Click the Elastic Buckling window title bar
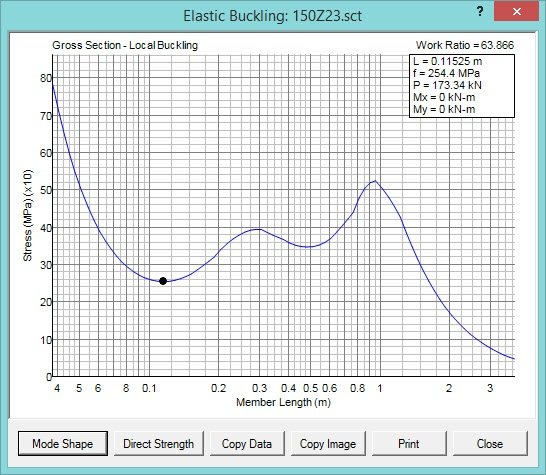546x475 pixels. pos(273,16)
